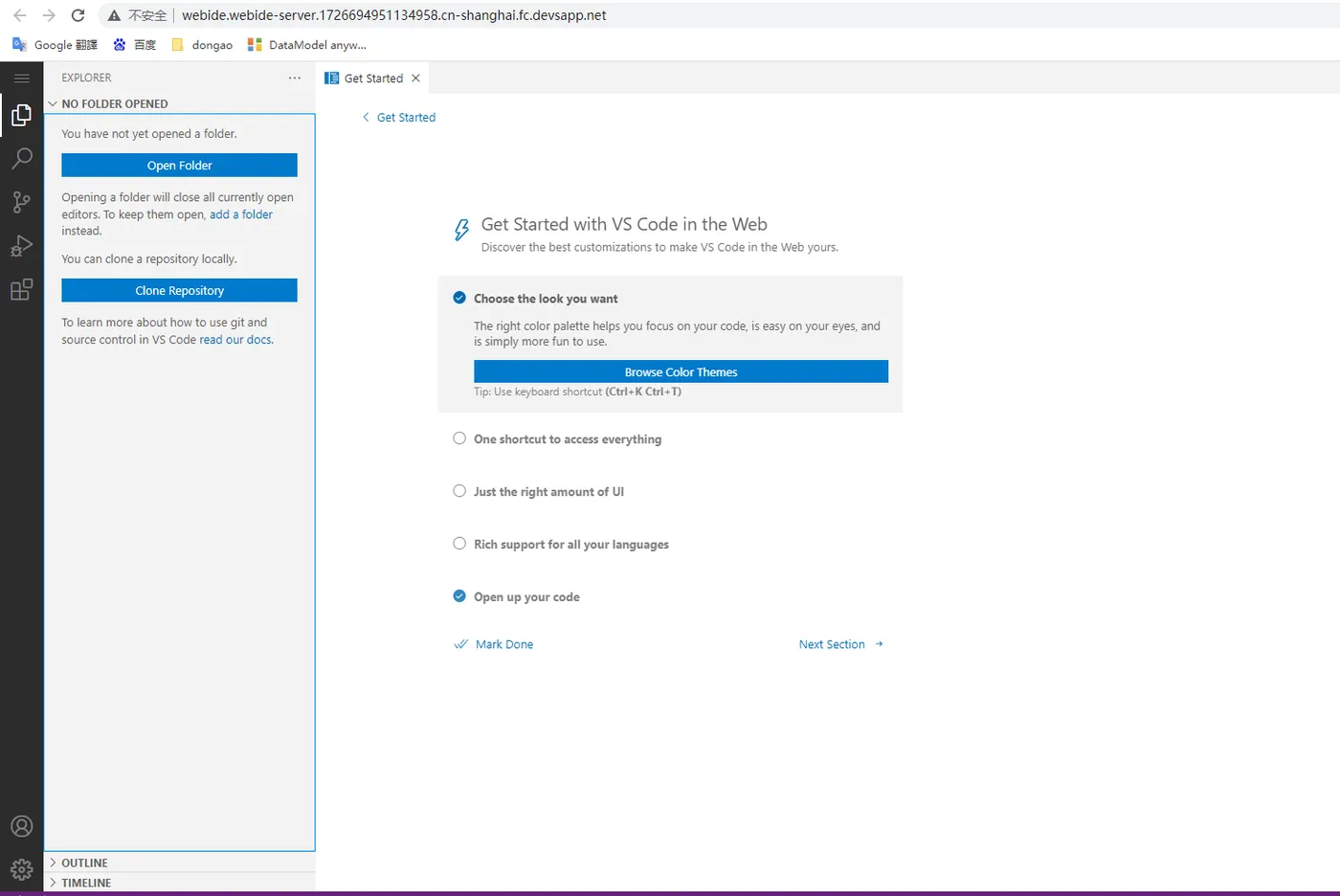This screenshot has height=896, width=1340.
Task: Open the Accounts icon in activity bar
Action: click(21, 826)
